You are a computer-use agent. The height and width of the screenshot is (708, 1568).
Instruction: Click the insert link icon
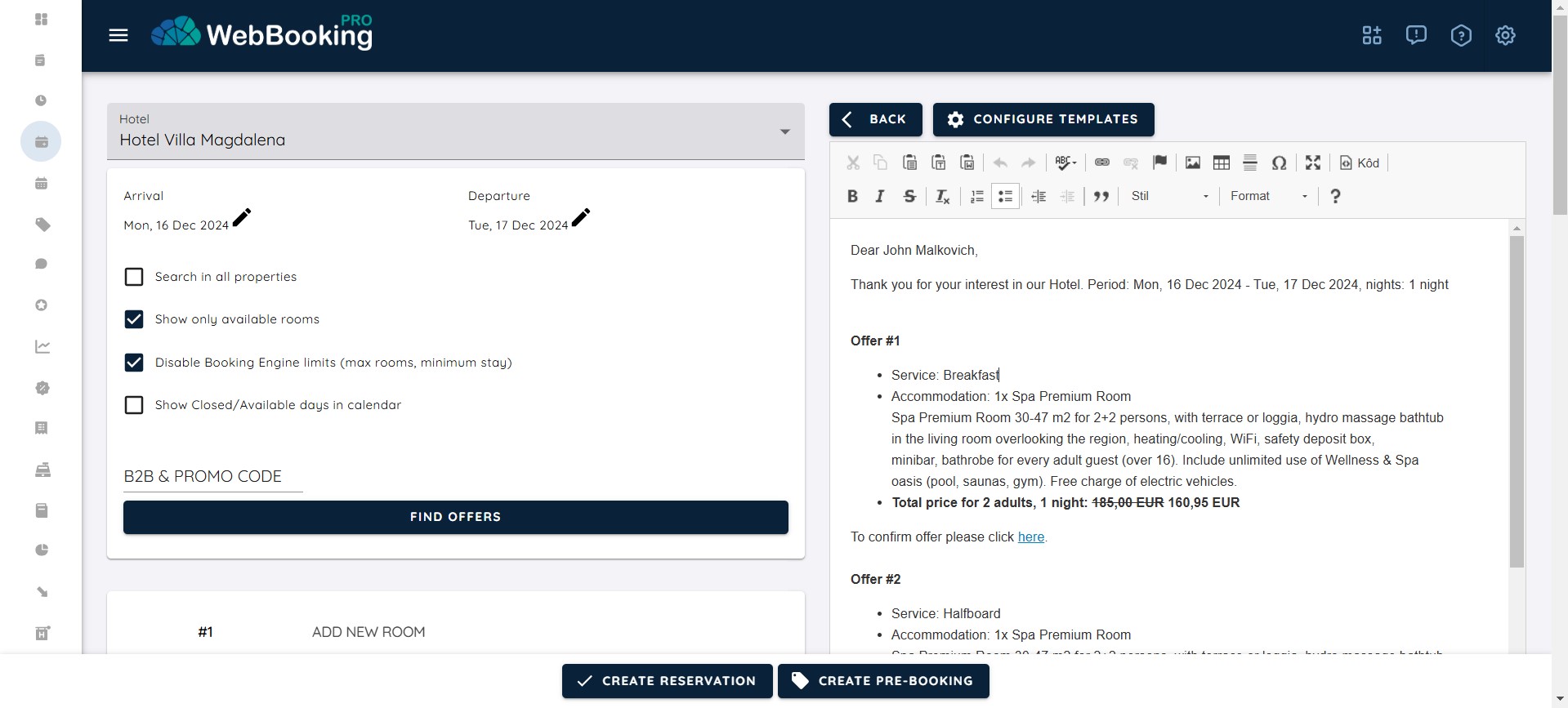[1101, 163]
